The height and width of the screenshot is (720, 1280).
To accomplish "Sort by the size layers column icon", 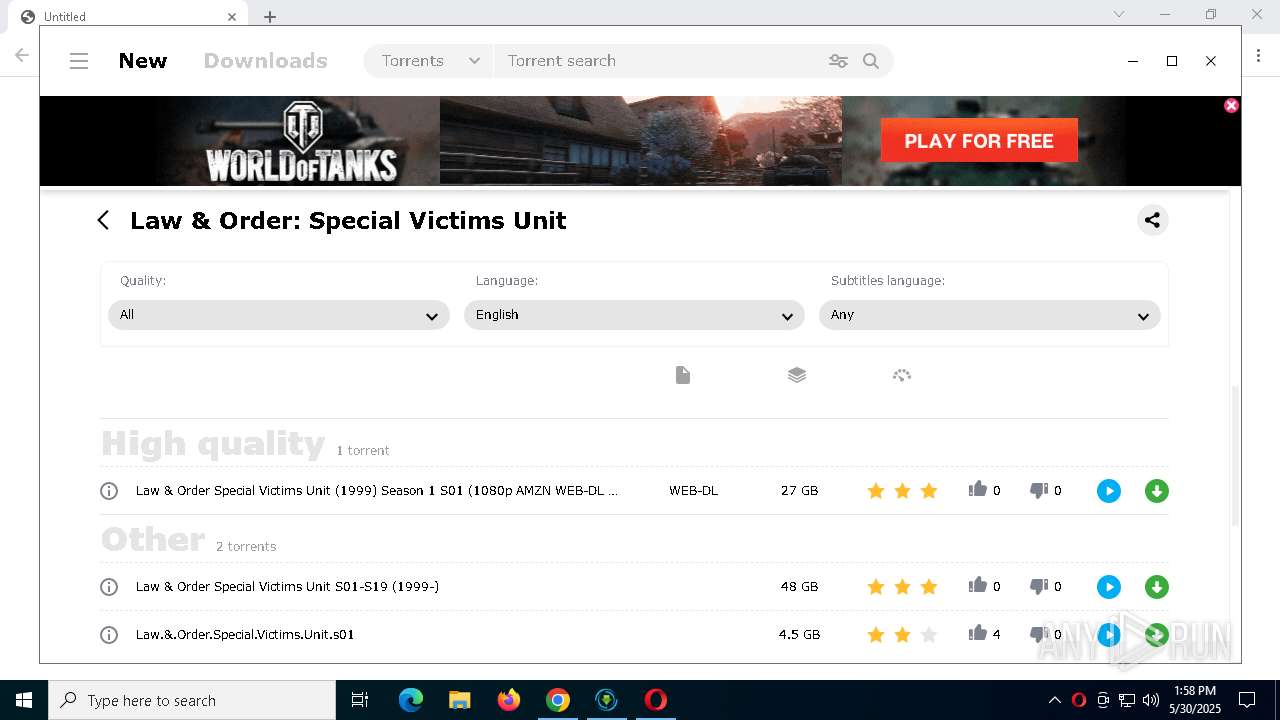I will (x=797, y=375).
